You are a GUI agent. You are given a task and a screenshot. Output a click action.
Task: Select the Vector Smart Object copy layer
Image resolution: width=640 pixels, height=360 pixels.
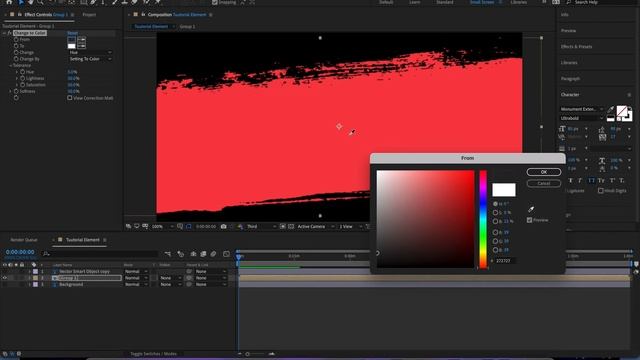pos(84,271)
